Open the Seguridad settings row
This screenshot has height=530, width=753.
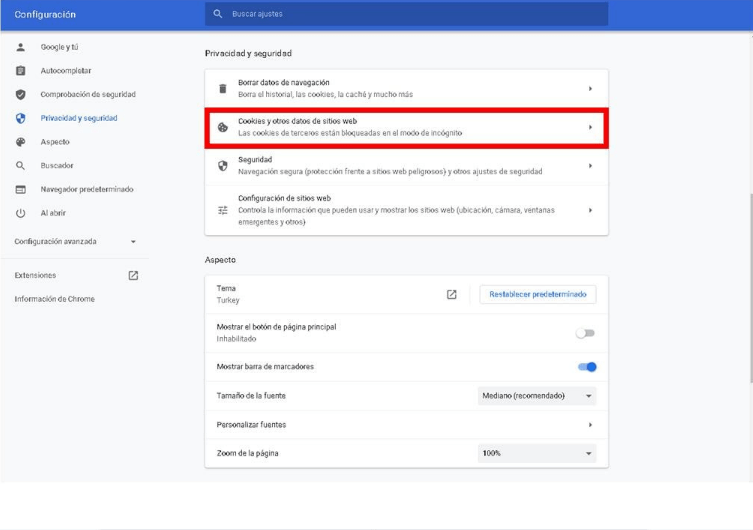tap(406, 166)
